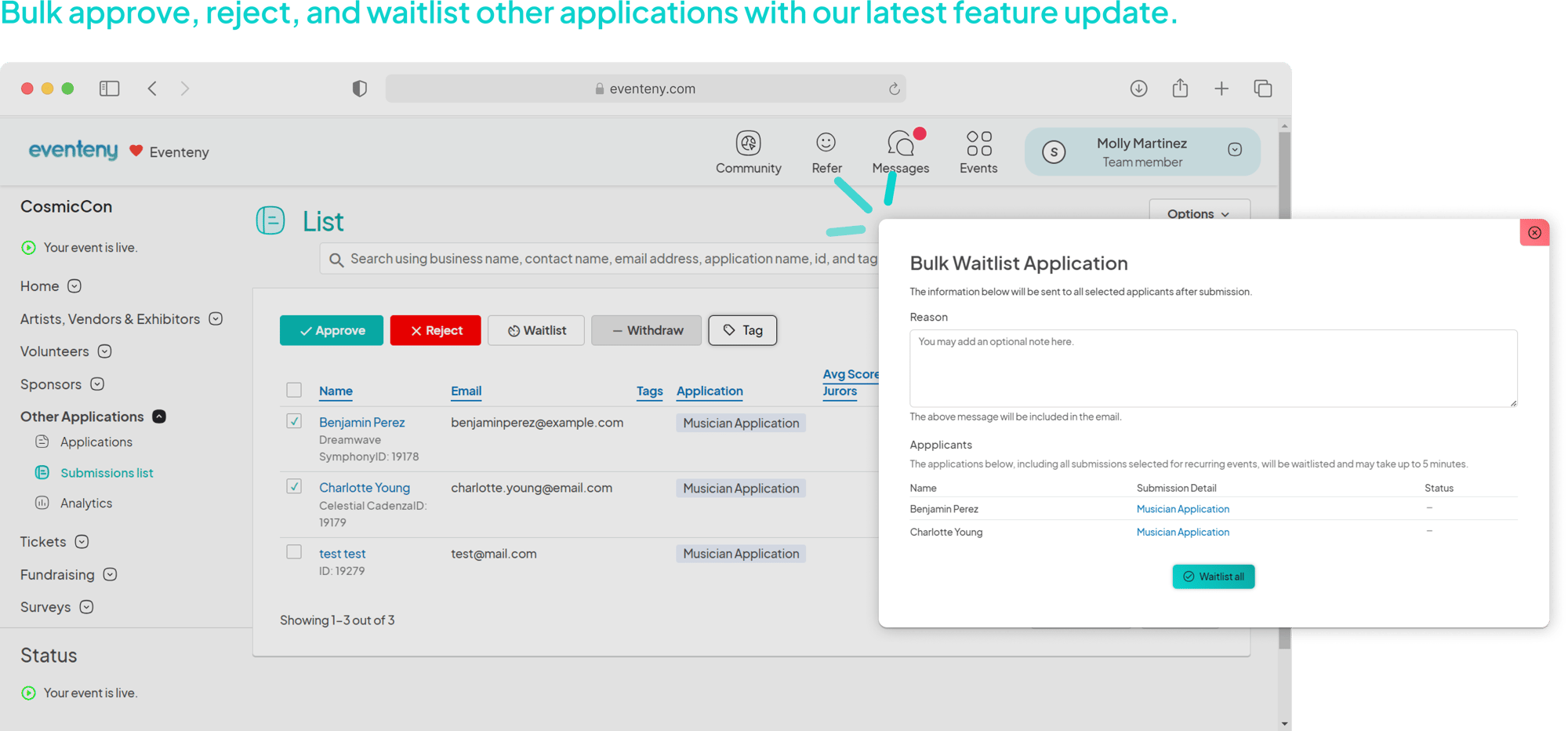Click the live status icon under CosmicCon
Viewport: 1568px width, 731px height.
[29, 248]
